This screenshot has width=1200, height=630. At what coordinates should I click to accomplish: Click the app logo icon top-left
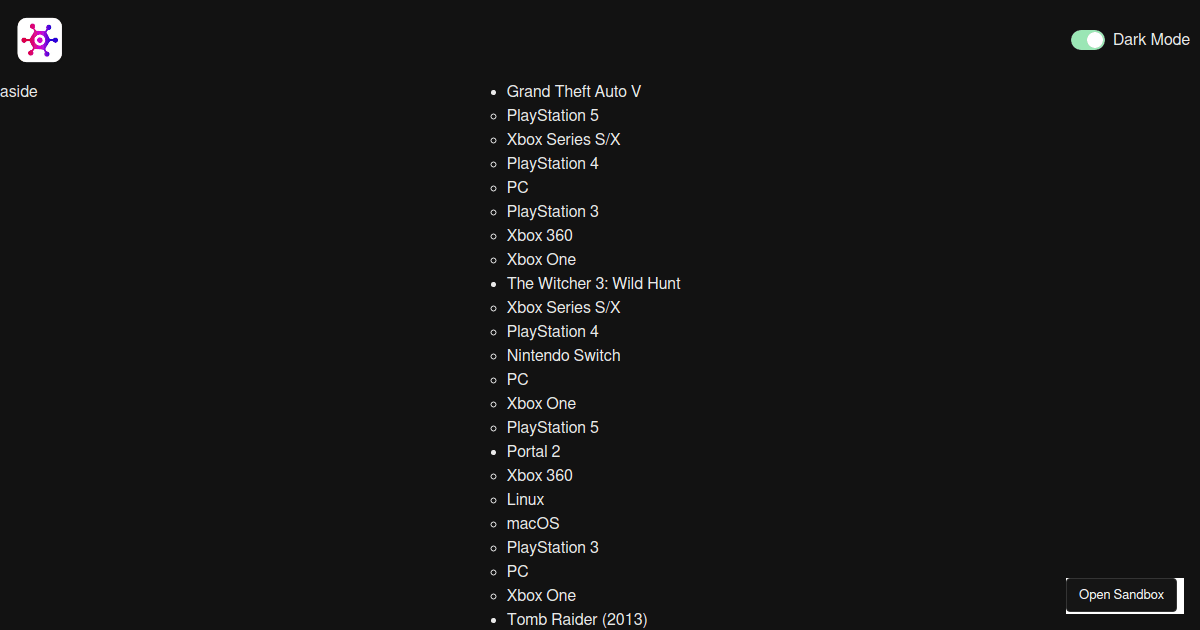(39, 39)
